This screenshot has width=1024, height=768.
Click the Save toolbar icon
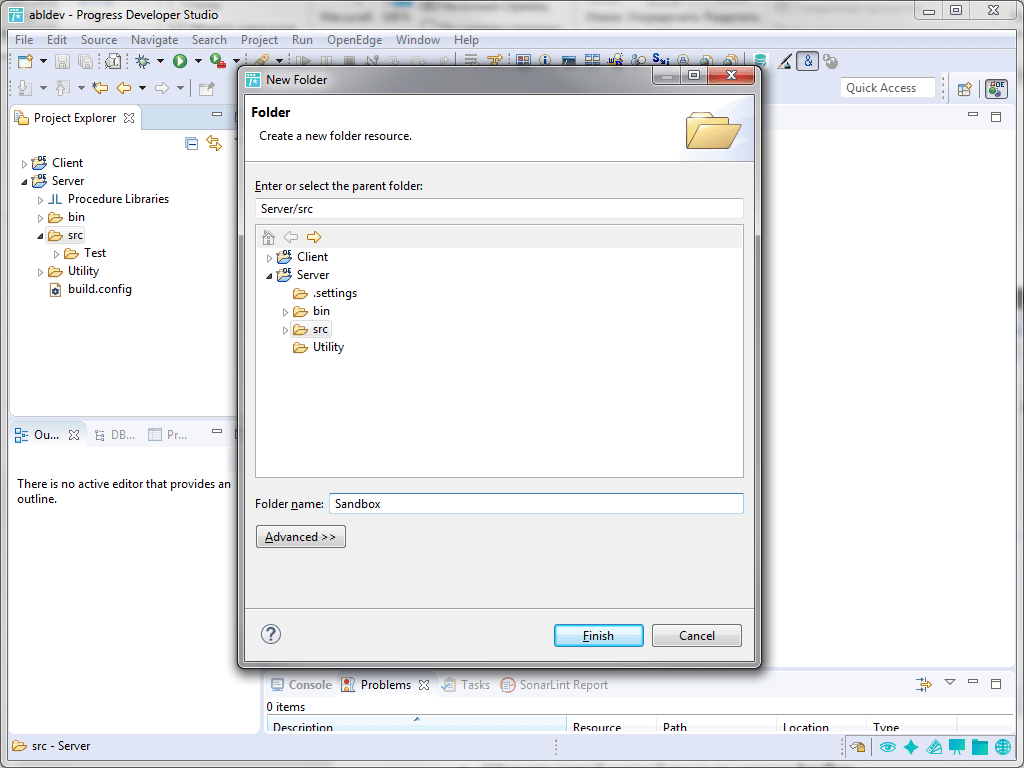pyautogui.click(x=62, y=61)
